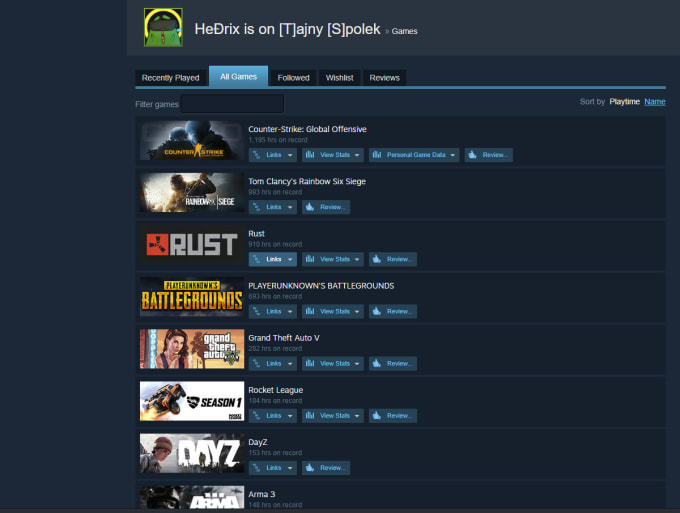Expand Links dropdown arrow for BATTLEGROUNDS
Image resolution: width=680 pixels, height=513 pixels.
(290, 312)
